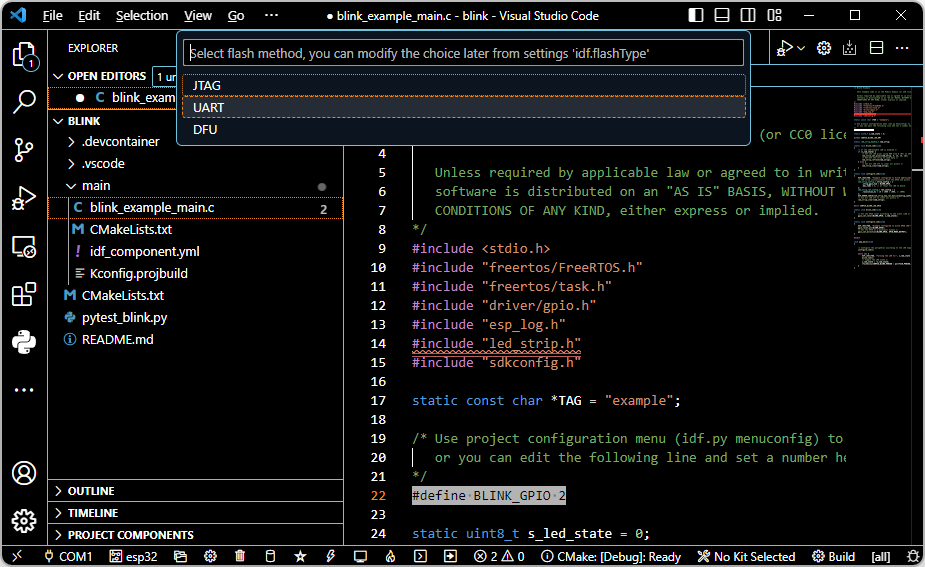Open Run and Debug view
The height and width of the screenshot is (567, 925).
24,198
